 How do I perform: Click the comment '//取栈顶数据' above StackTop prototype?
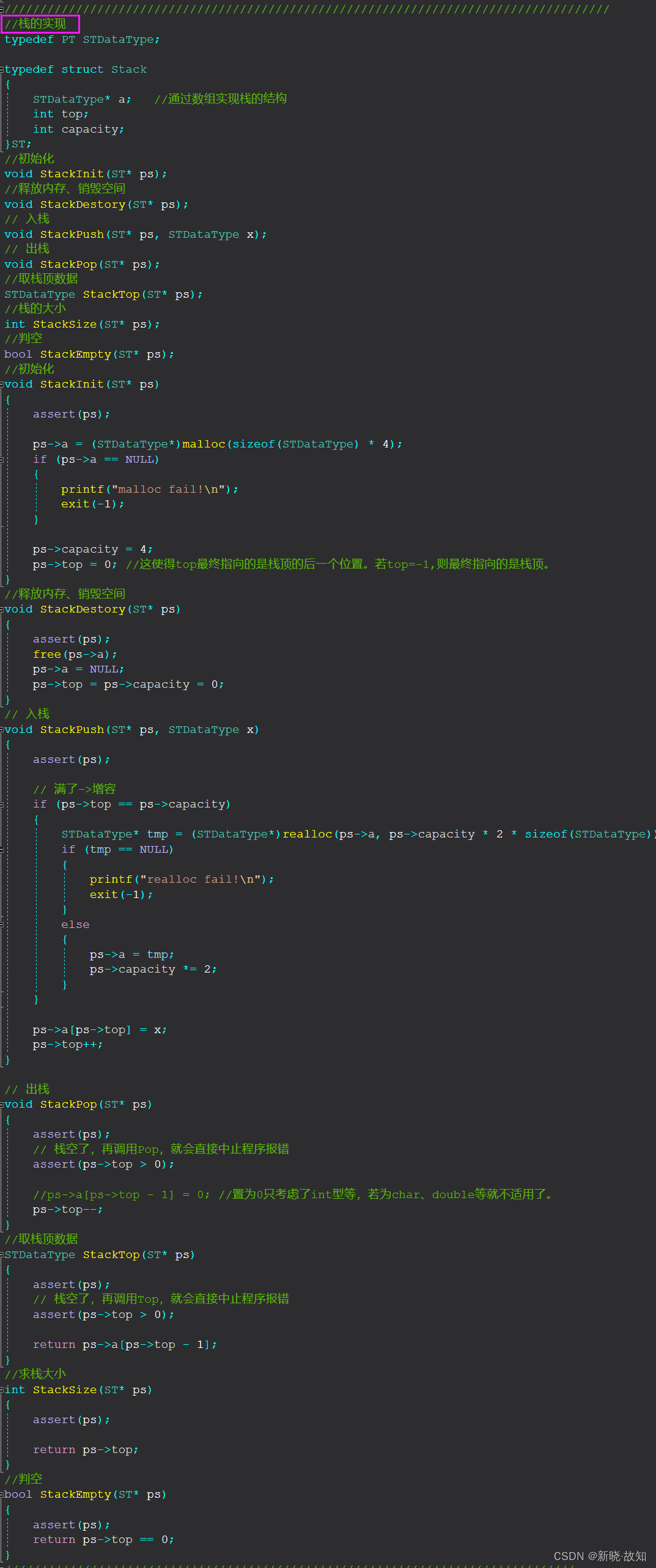coord(41,279)
